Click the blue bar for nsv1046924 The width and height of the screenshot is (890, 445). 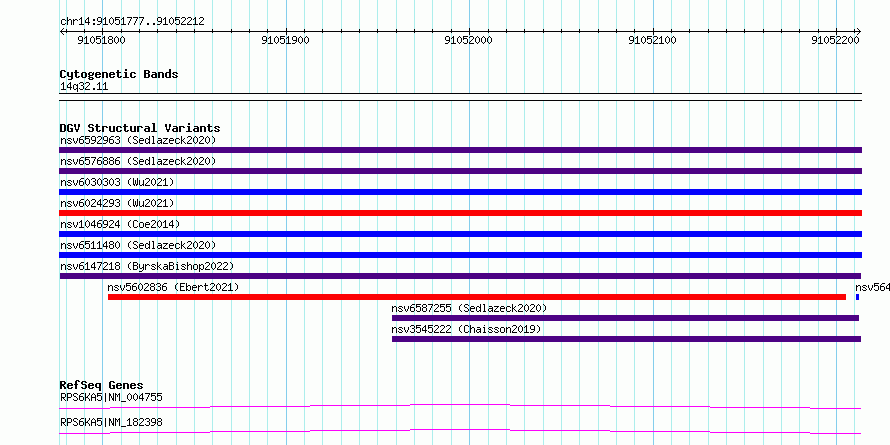[460, 234]
